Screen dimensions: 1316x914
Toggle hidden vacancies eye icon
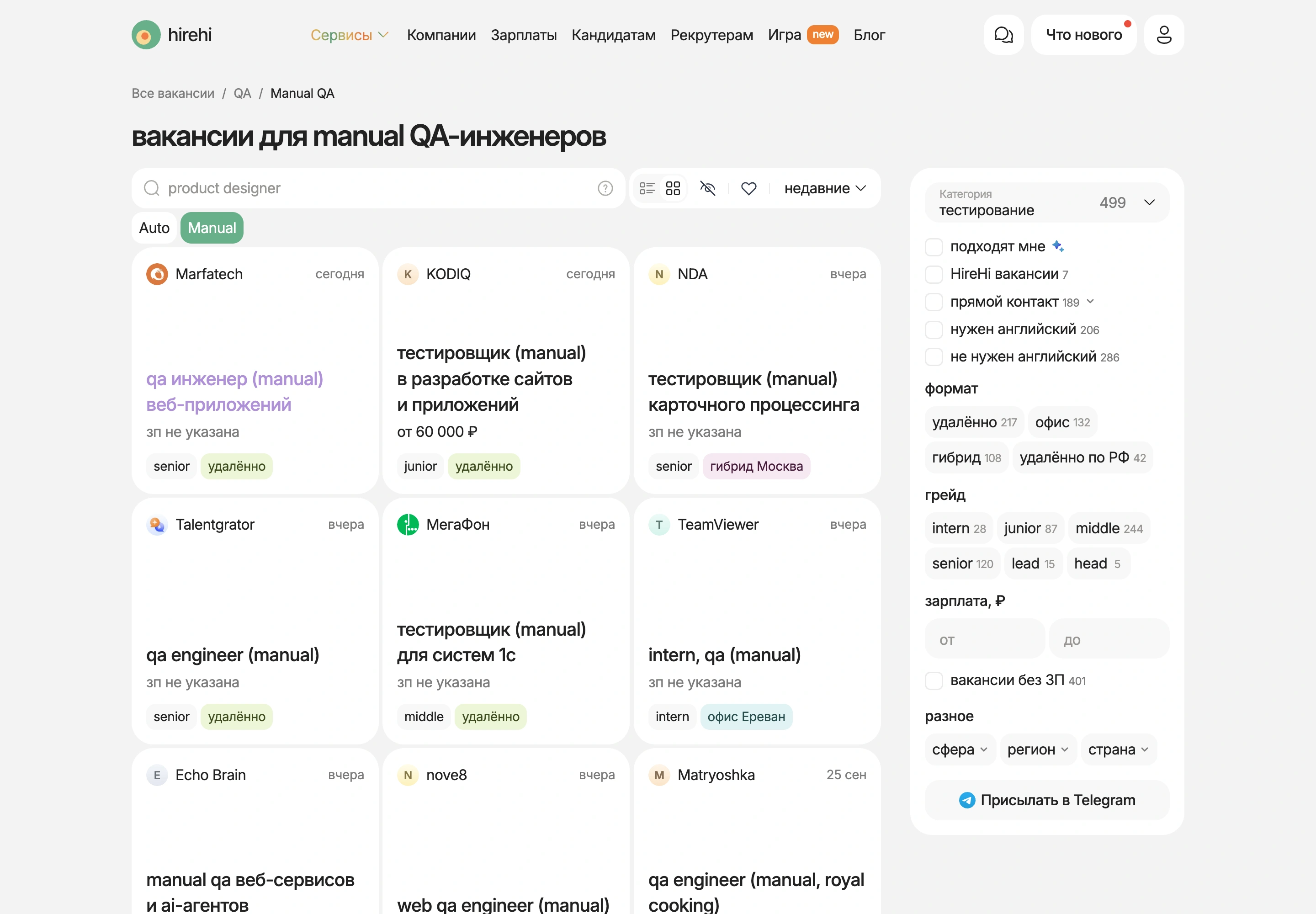(708, 188)
